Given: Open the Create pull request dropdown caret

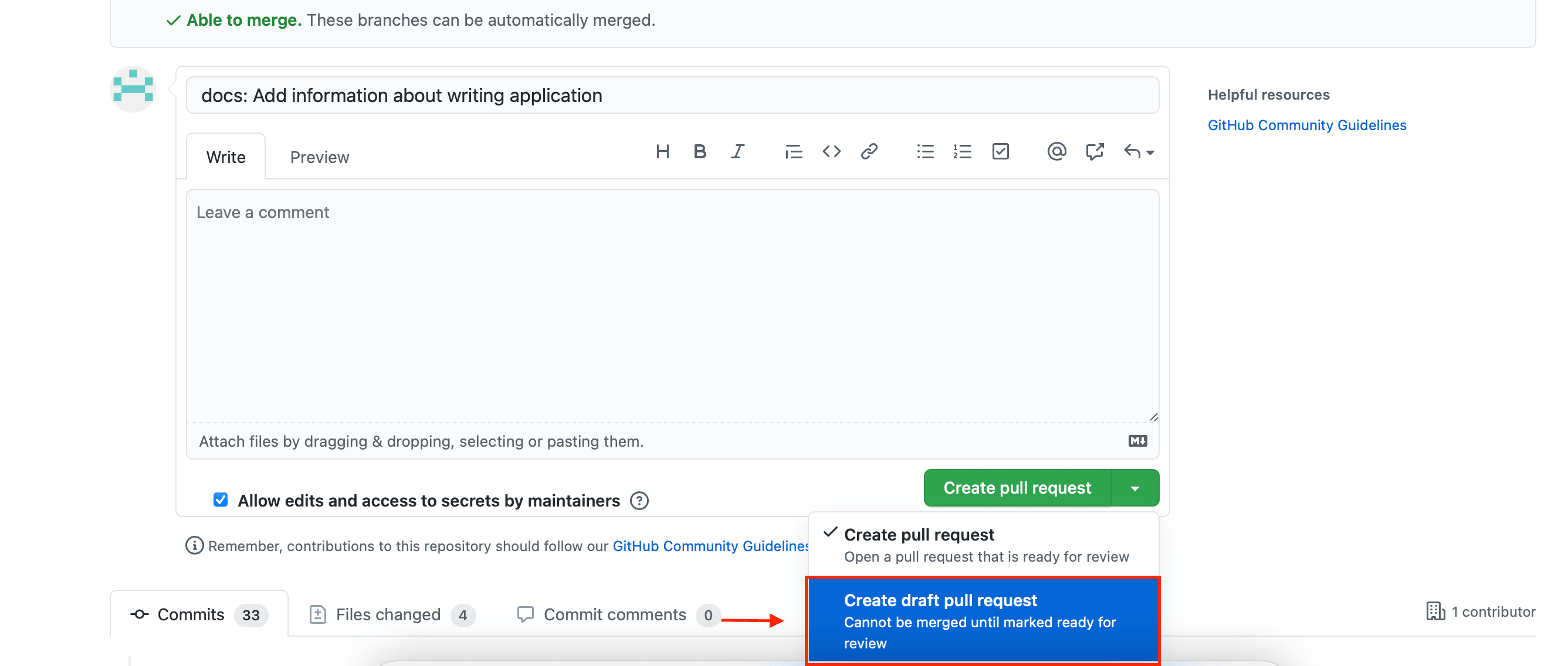Looking at the screenshot, I should click(1136, 487).
